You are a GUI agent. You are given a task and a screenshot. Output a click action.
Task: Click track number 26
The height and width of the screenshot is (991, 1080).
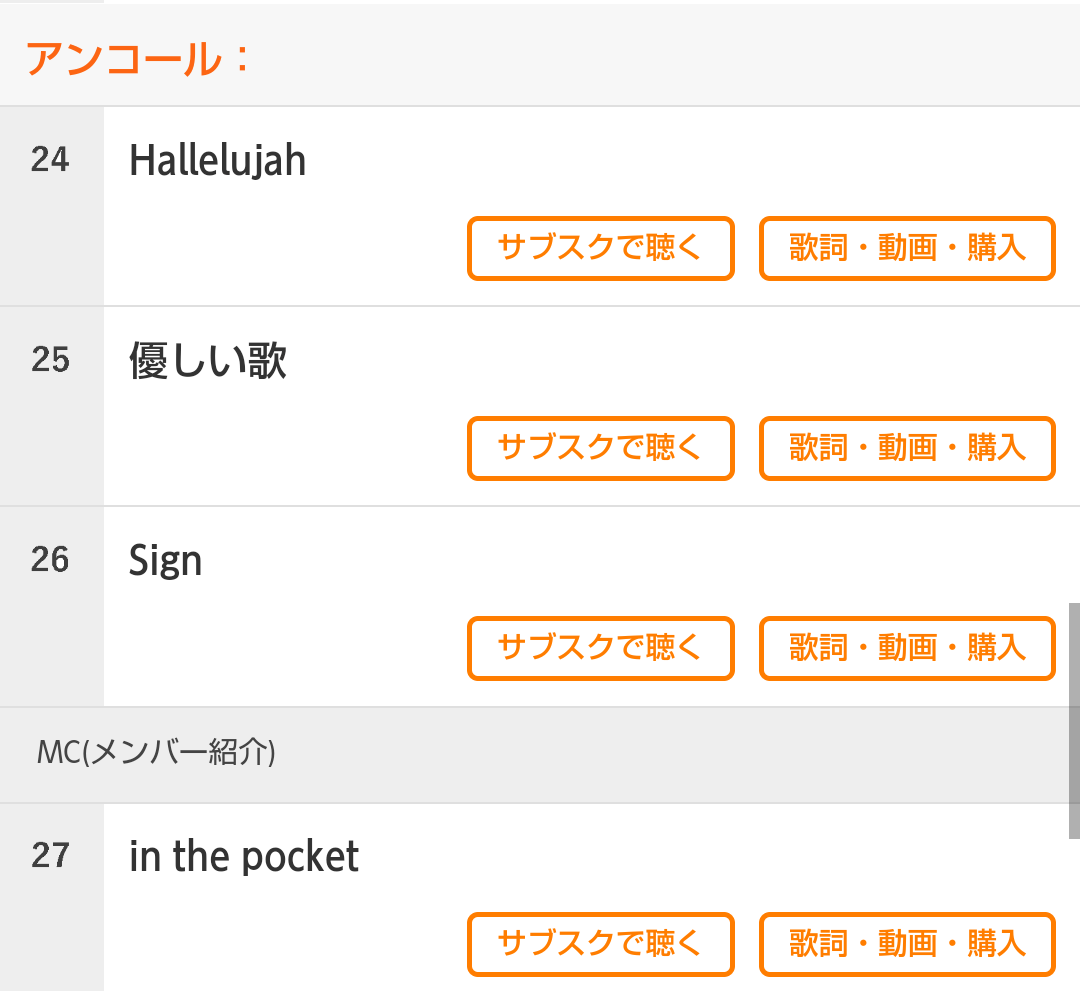[50, 560]
